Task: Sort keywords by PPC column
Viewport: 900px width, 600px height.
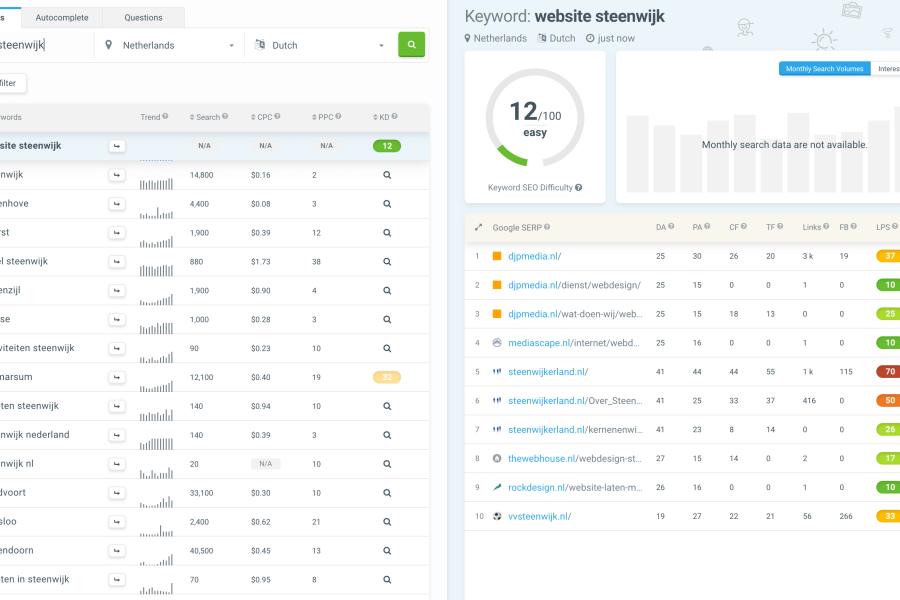Action: coord(323,117)
